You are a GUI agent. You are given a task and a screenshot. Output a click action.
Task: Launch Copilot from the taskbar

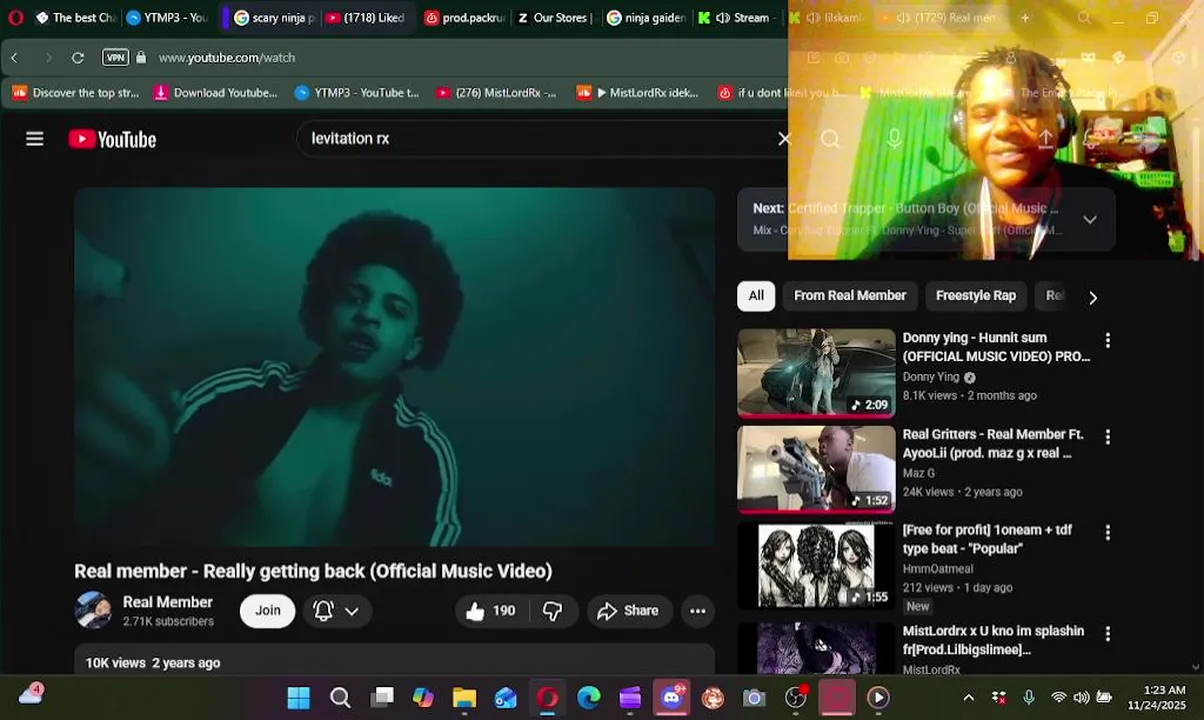(424, 697)
